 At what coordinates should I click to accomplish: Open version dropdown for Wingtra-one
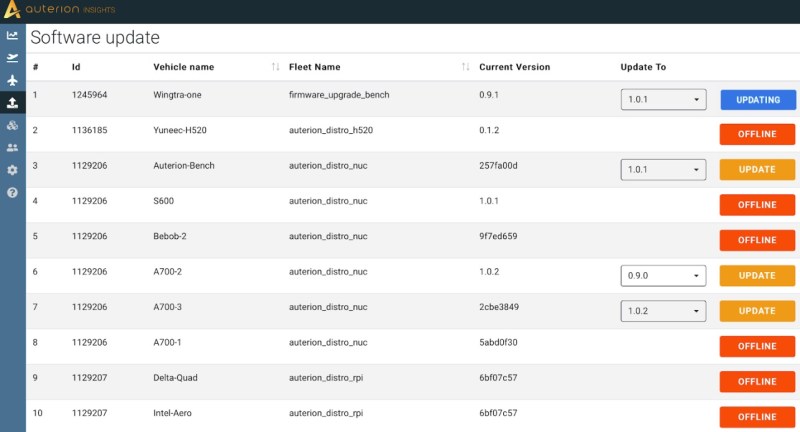(x=663, y=99)
